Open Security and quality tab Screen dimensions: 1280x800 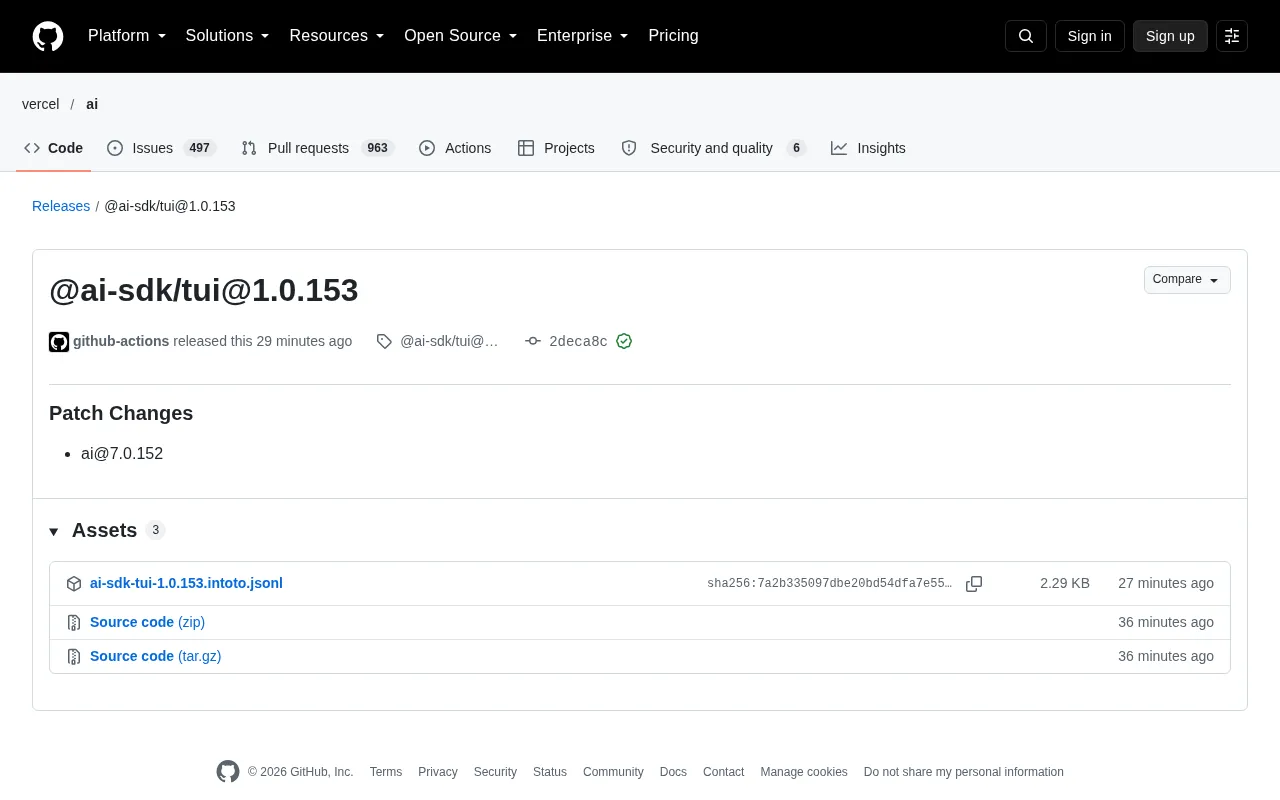713,148
